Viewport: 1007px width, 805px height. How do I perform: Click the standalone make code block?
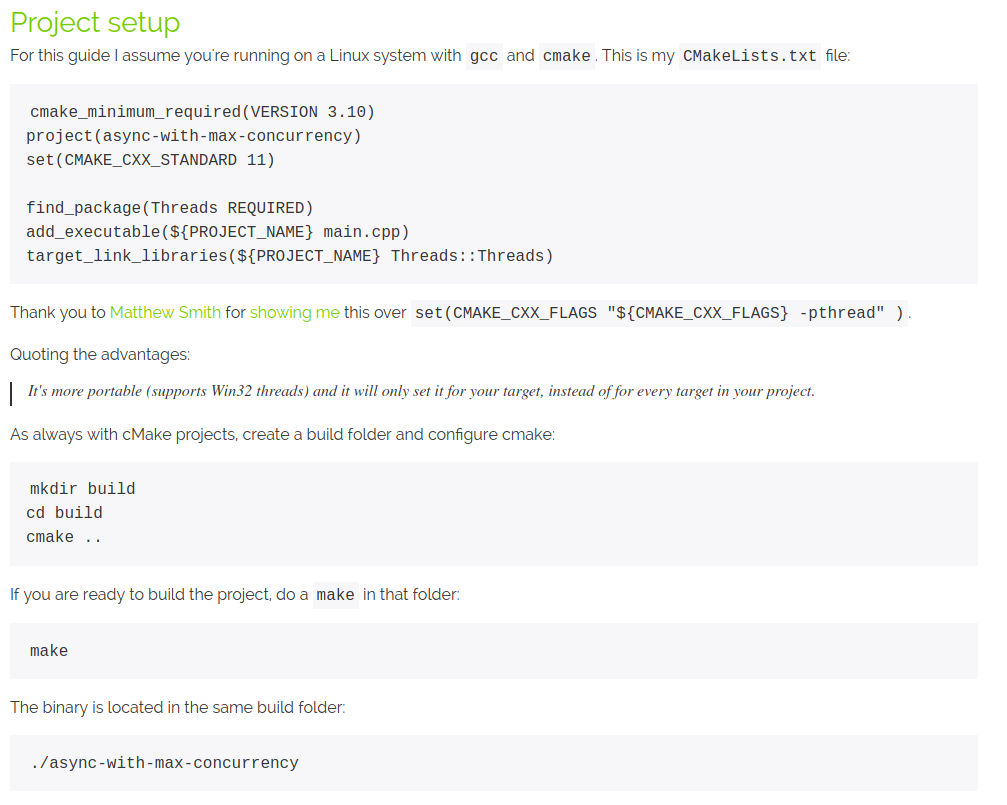(49, 651)
